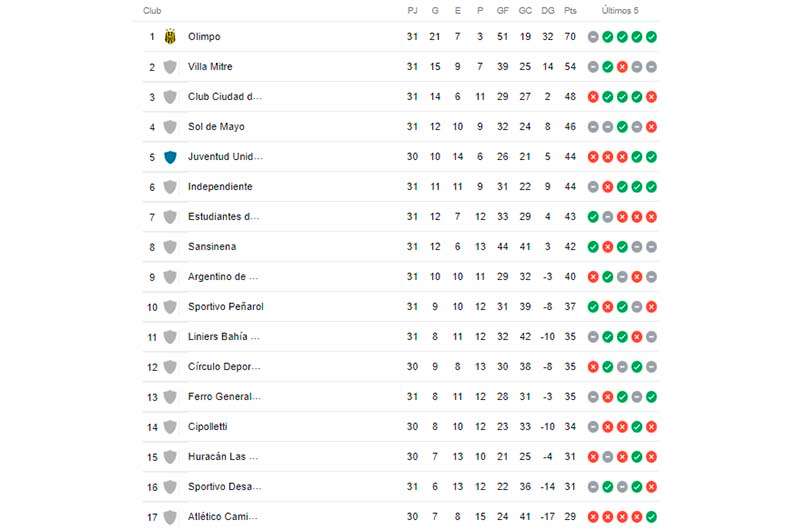Screen dimensions: 800x530
Task: Click the Club column header
Action: point(152,11)
